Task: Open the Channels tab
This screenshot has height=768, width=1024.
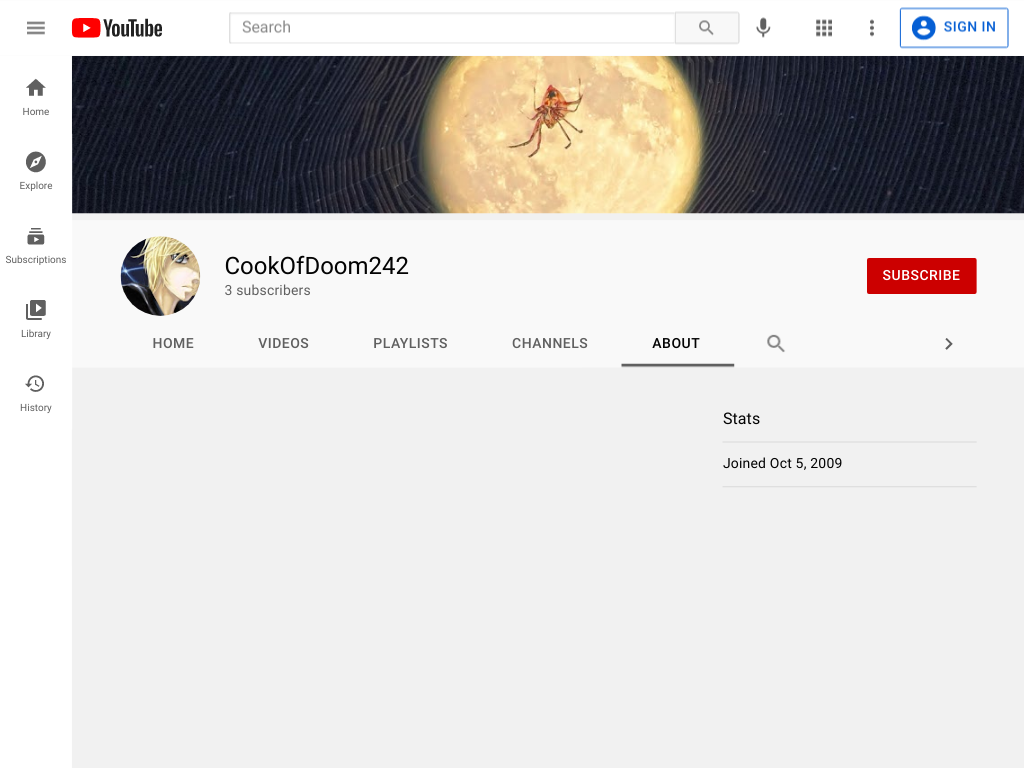Action: 550,344
